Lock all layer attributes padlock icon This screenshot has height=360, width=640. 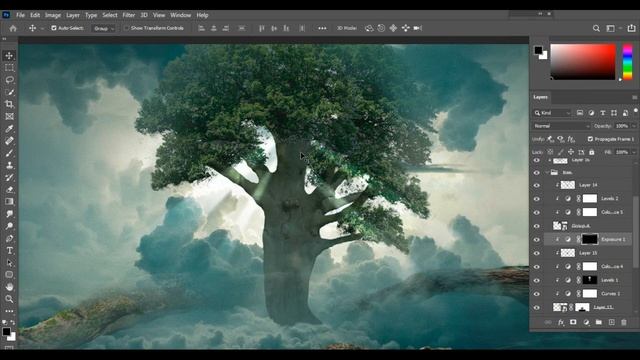pos(591,152)
